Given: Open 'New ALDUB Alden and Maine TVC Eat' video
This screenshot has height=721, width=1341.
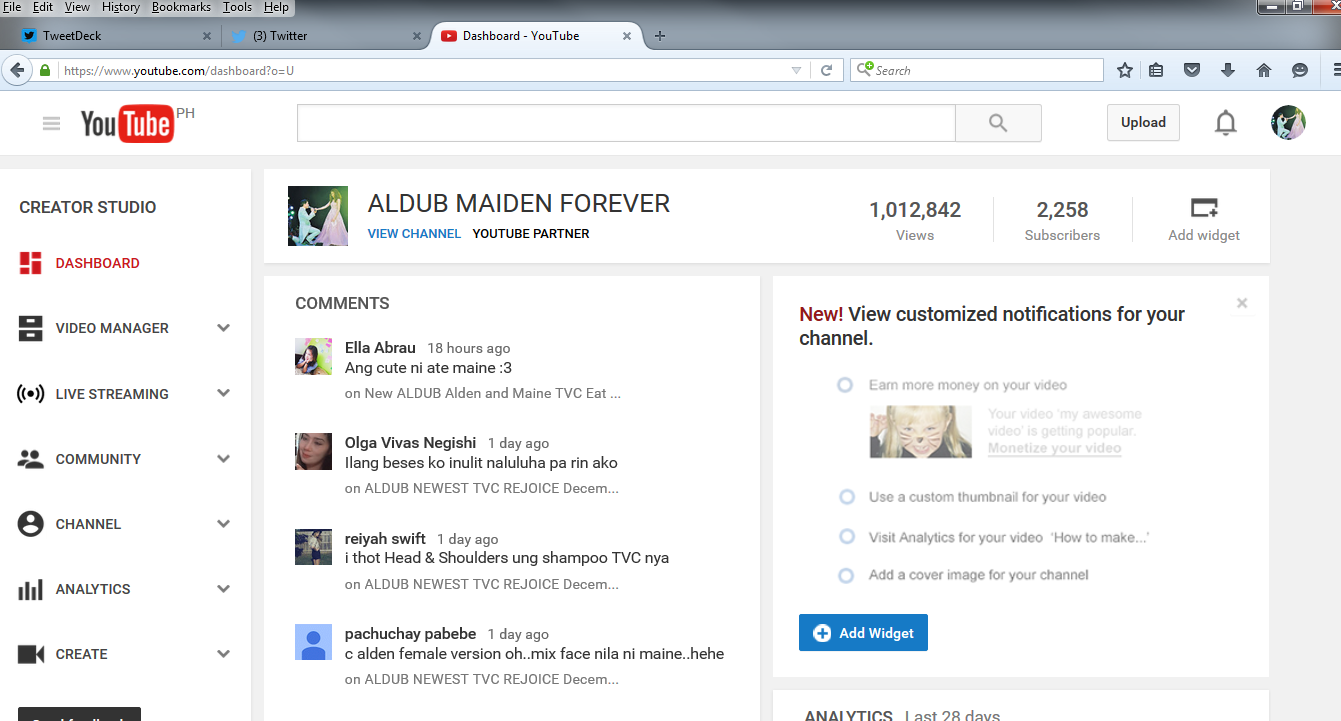Looking at the screenshot, I should (x=493, y=393).
